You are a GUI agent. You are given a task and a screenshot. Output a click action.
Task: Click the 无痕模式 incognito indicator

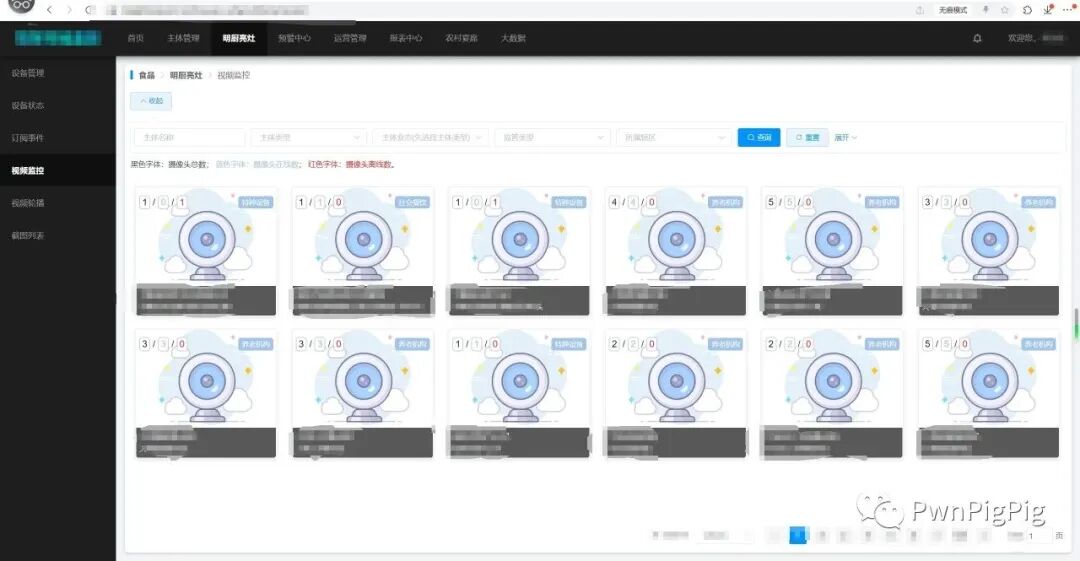(953, 10)
